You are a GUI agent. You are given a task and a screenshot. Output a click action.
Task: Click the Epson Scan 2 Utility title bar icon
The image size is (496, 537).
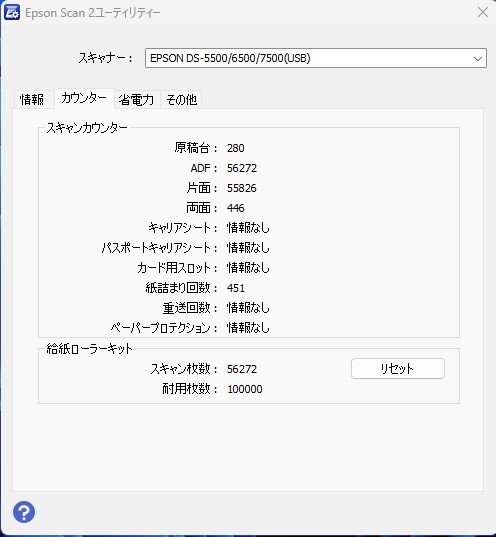(x=12, y=12)
